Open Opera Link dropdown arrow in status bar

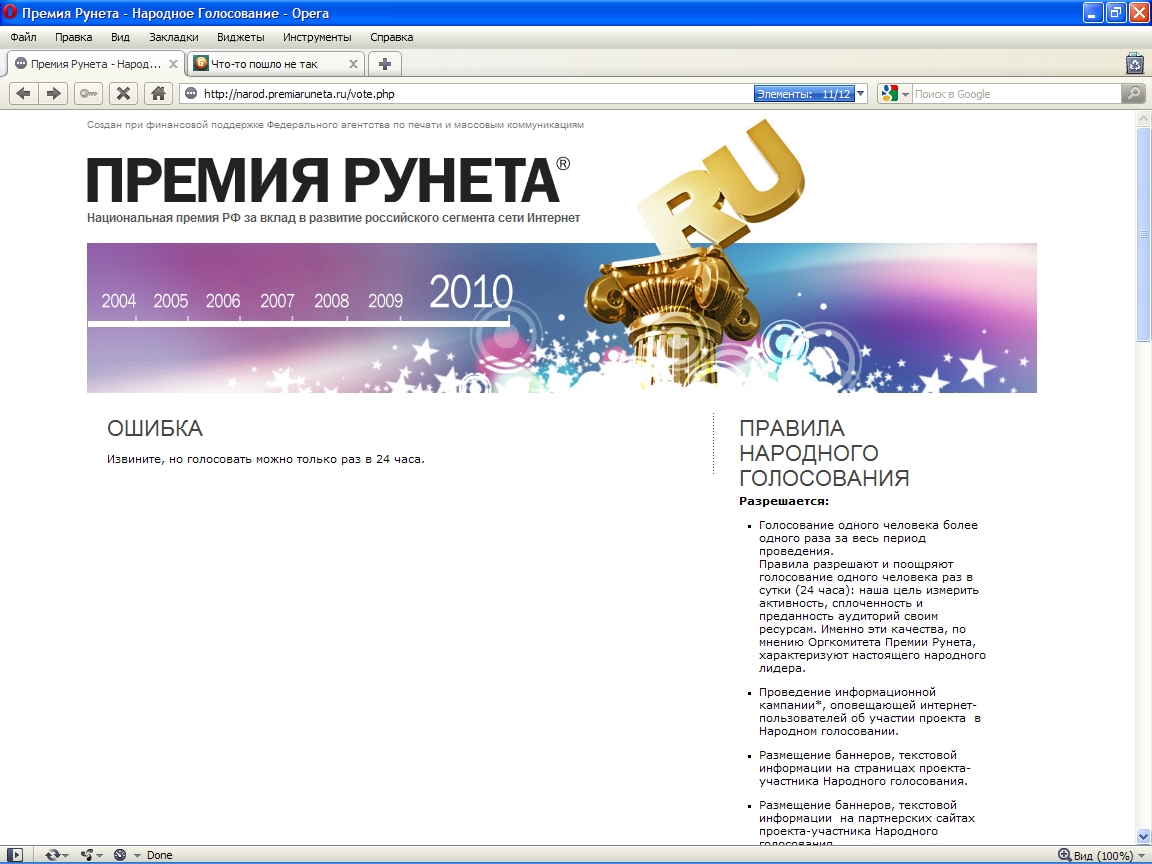(x=65, y=855)
